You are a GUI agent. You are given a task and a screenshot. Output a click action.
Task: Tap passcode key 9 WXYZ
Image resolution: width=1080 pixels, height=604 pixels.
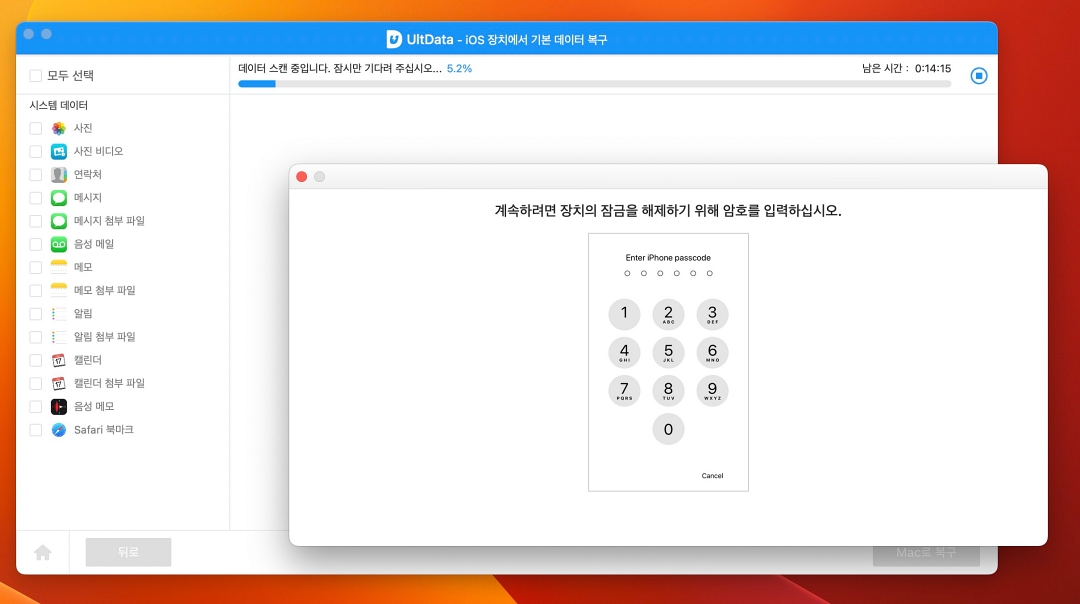[712, 390]
